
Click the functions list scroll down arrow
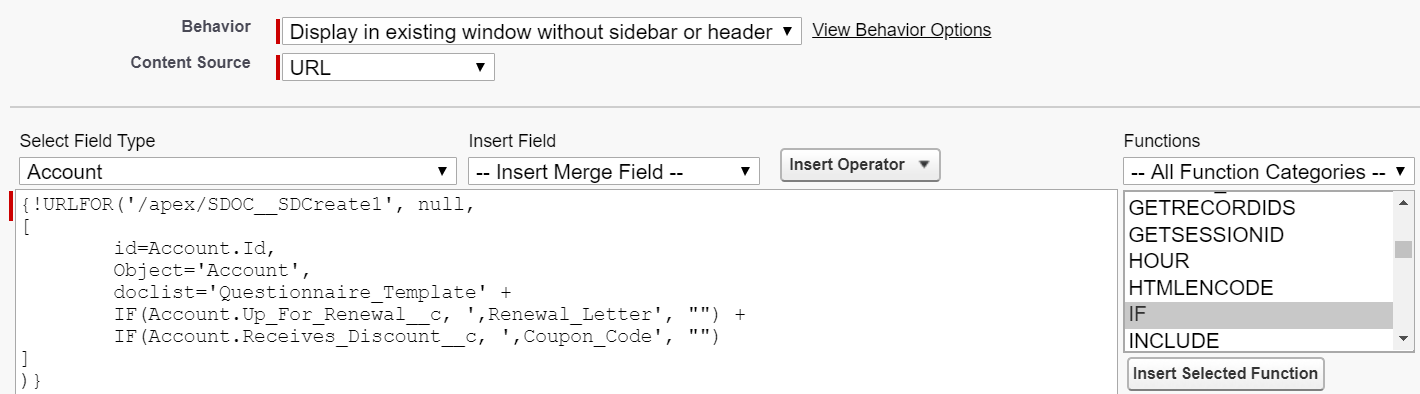point(1404,340)
